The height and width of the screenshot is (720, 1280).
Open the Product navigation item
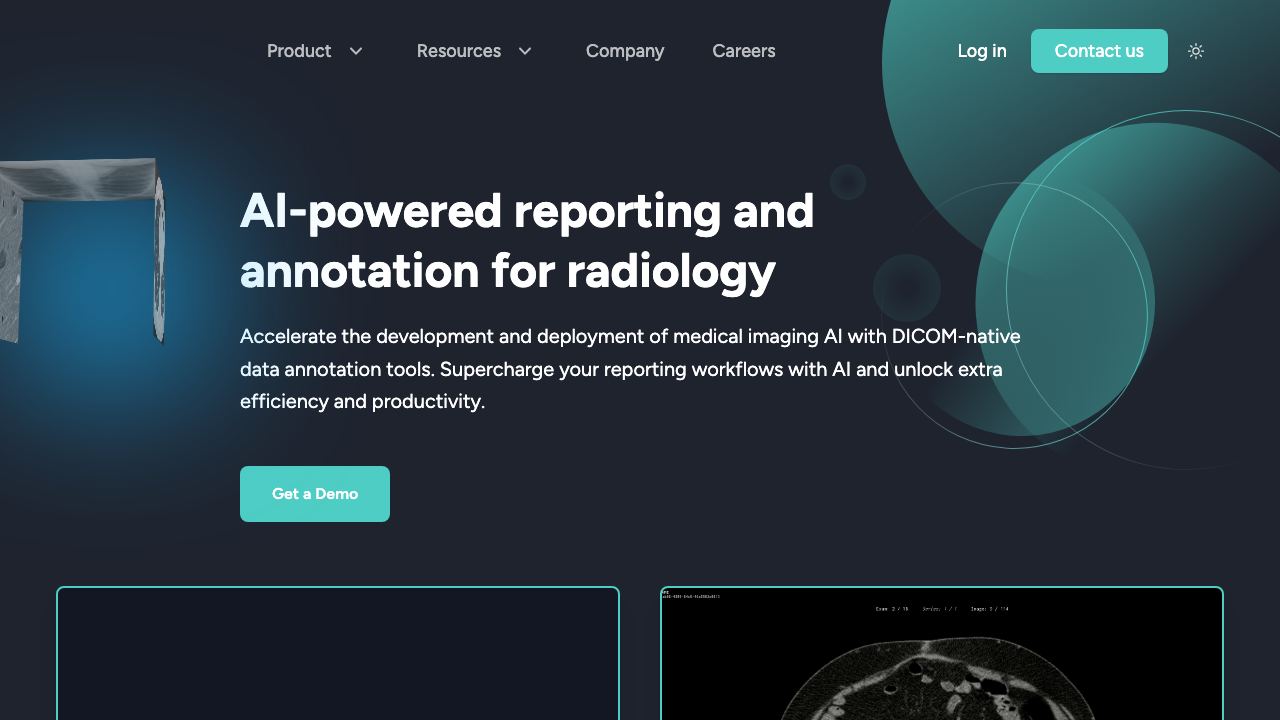pyautogui.click(x=299, y=51)
